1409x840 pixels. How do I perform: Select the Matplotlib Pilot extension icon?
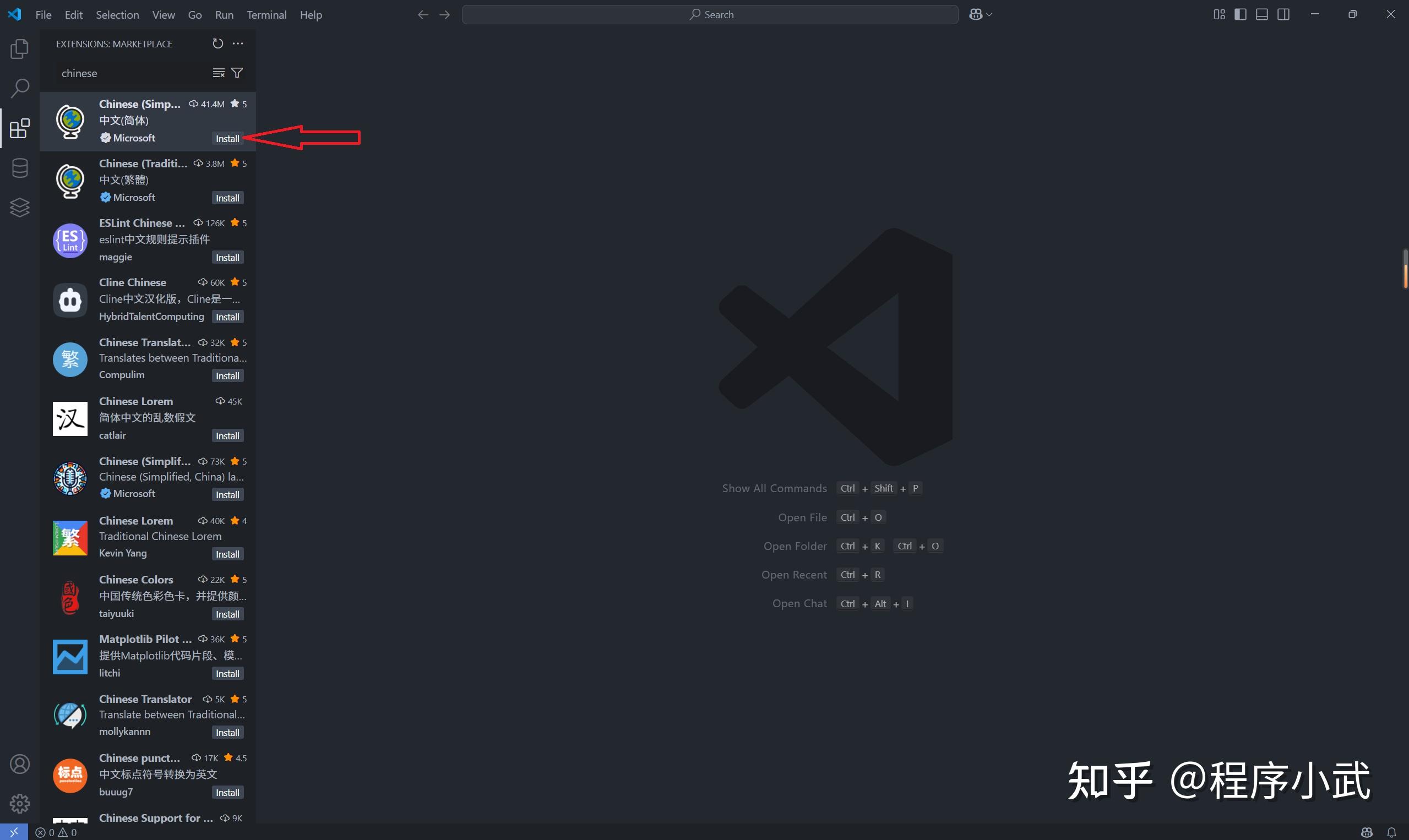[x=70, y=657]
